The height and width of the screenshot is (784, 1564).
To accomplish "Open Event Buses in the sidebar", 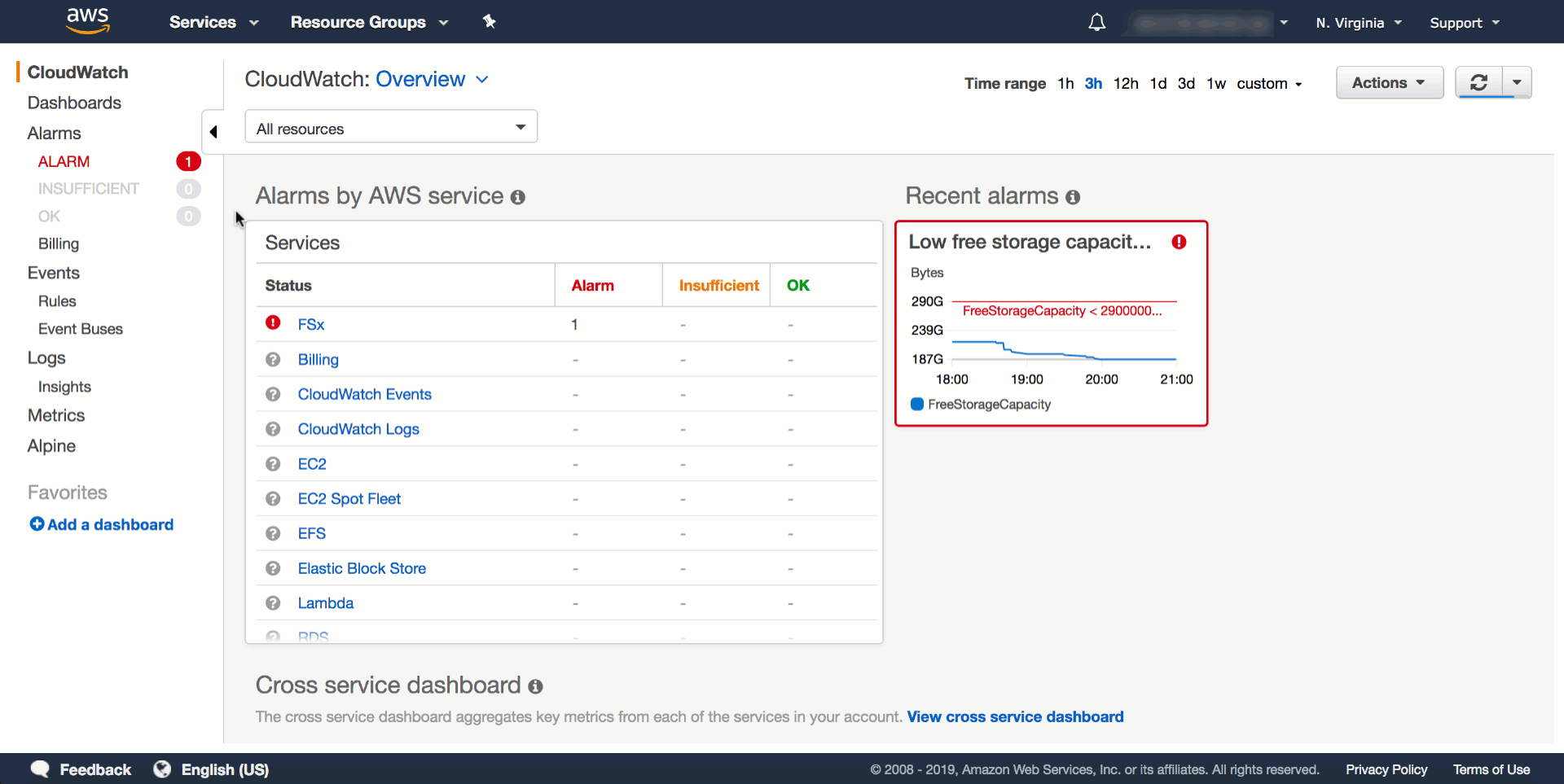I will pyautogui.click(x=81, y=329).
